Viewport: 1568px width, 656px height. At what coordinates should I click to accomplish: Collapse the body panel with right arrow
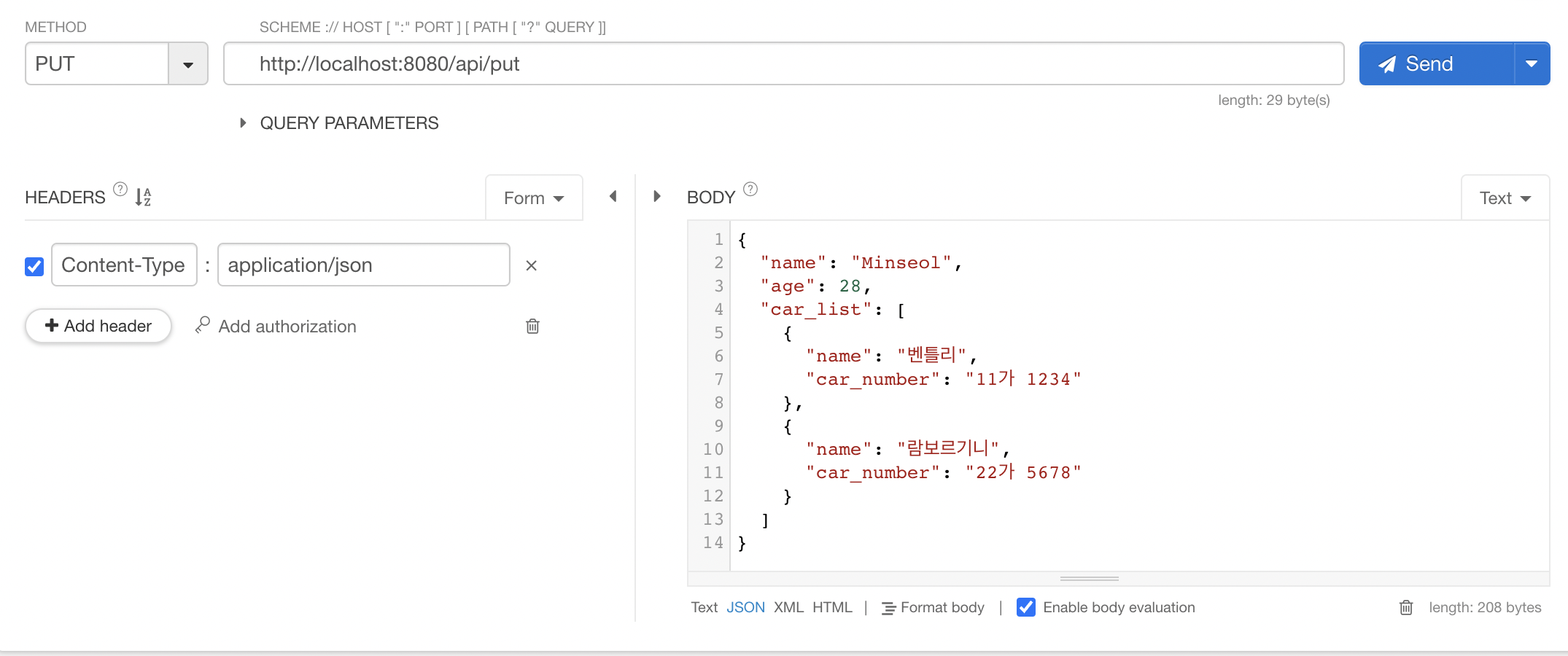click(657, 196)
